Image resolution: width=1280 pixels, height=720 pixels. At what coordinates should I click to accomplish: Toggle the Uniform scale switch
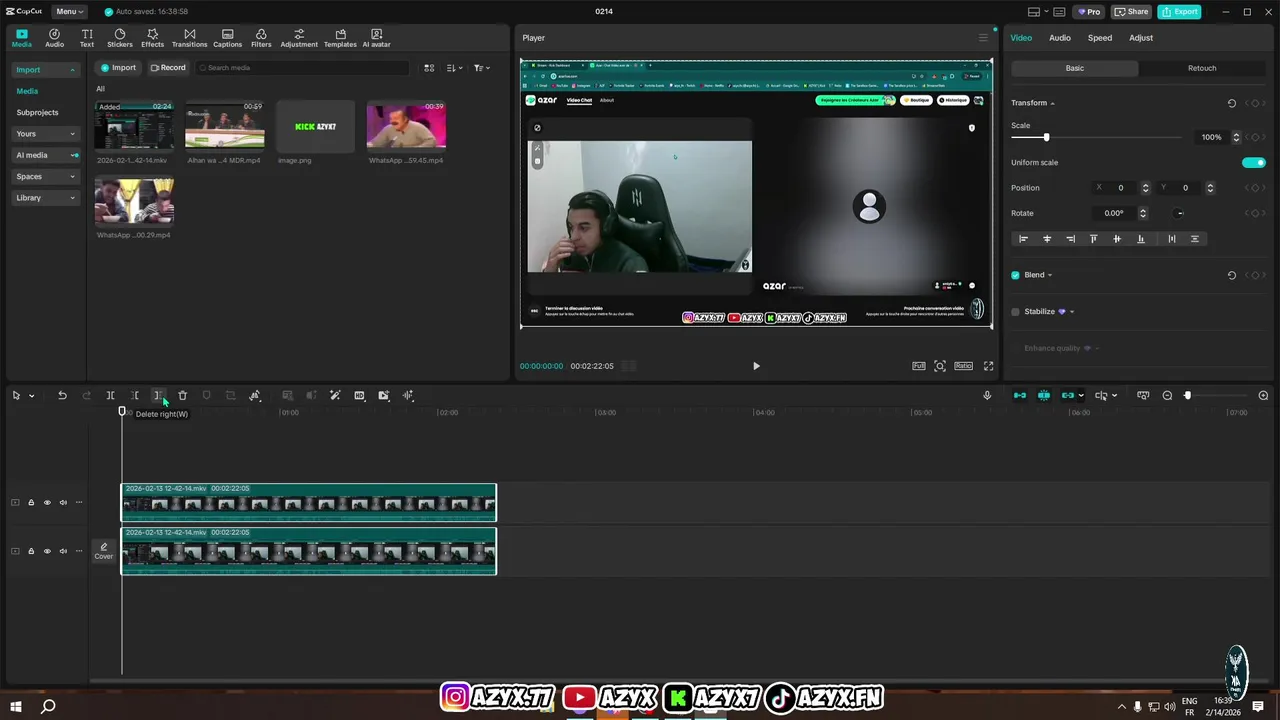[x=1253, y=162]
